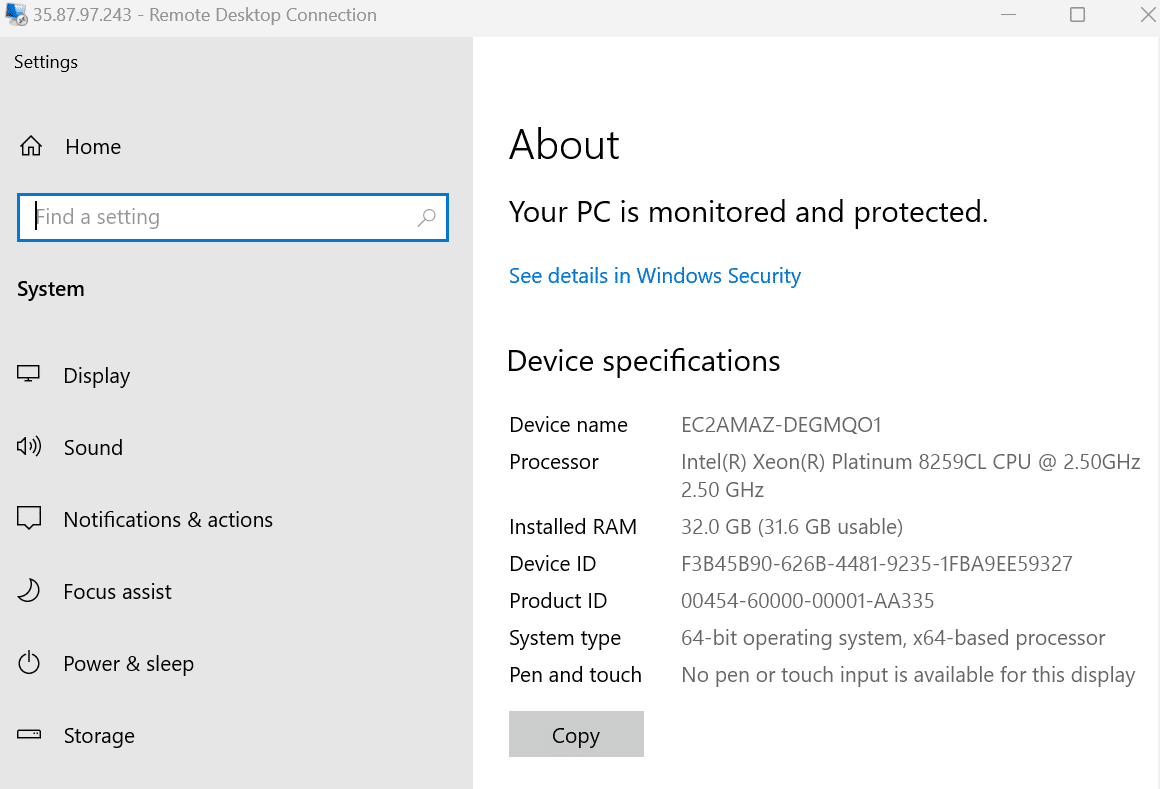Click the Home house icon

(x=31, y=147)
